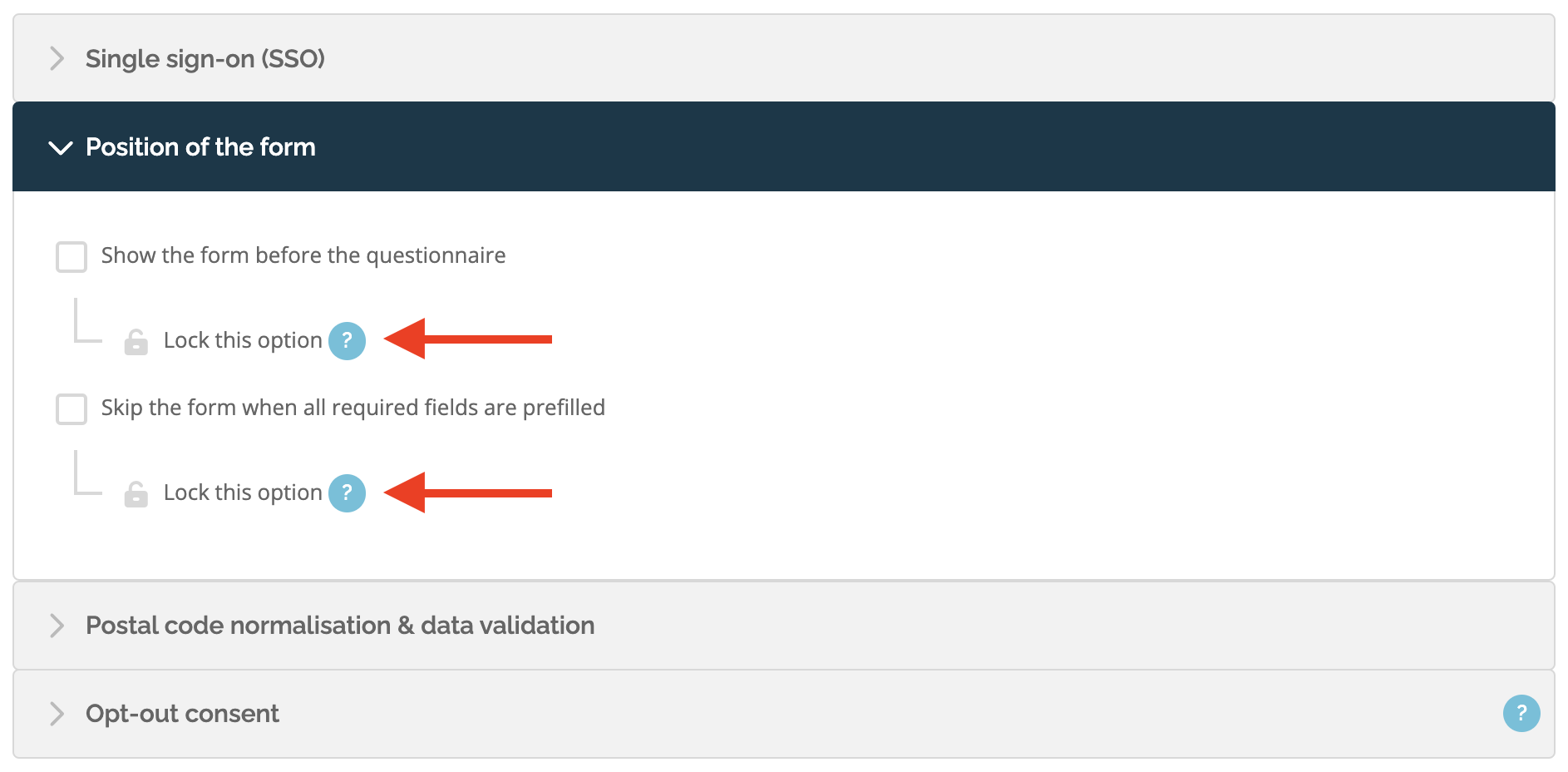Enable Skip the form when all required fields are prefilled
The height and width of the screenshot is (772, 1568).
click(x=71, y=408)
